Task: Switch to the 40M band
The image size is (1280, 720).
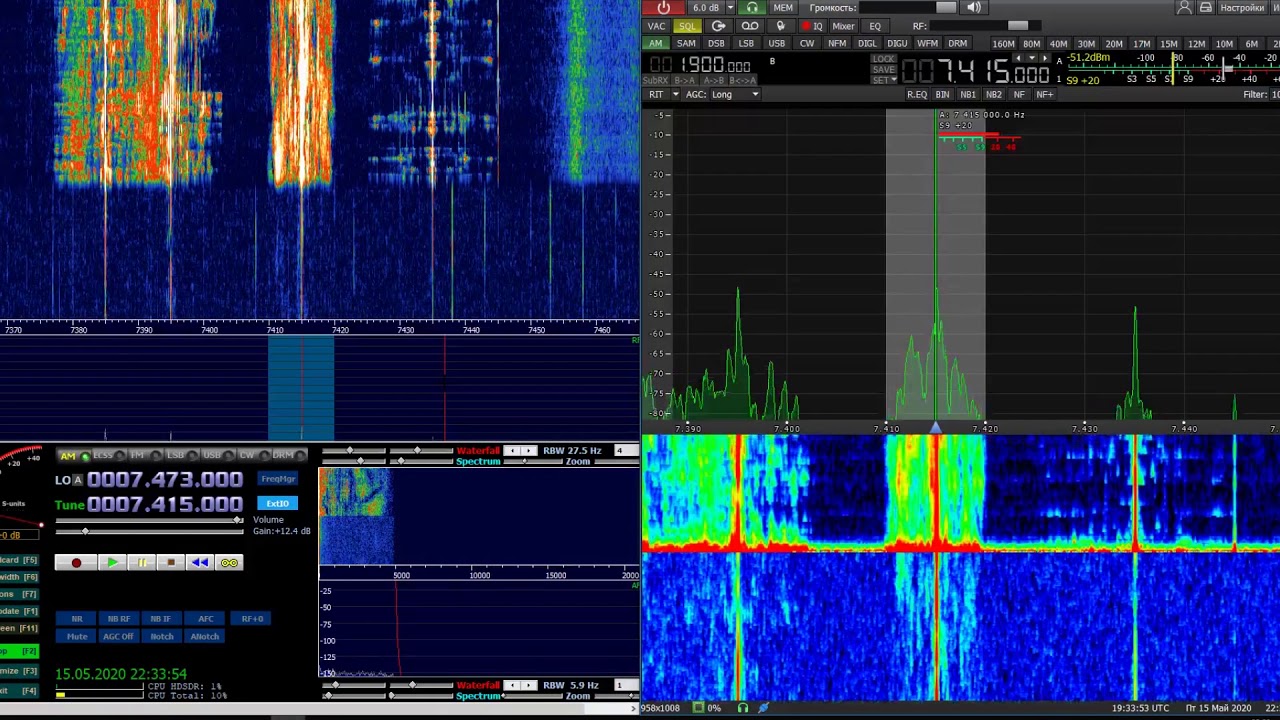Action: [1058, 44]
